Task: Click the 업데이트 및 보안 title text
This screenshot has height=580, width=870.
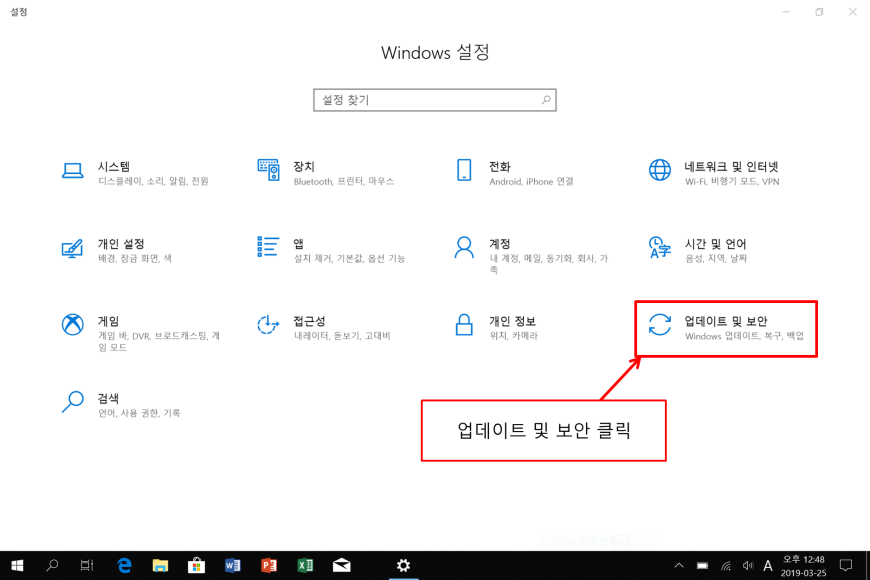Action: 726,321
